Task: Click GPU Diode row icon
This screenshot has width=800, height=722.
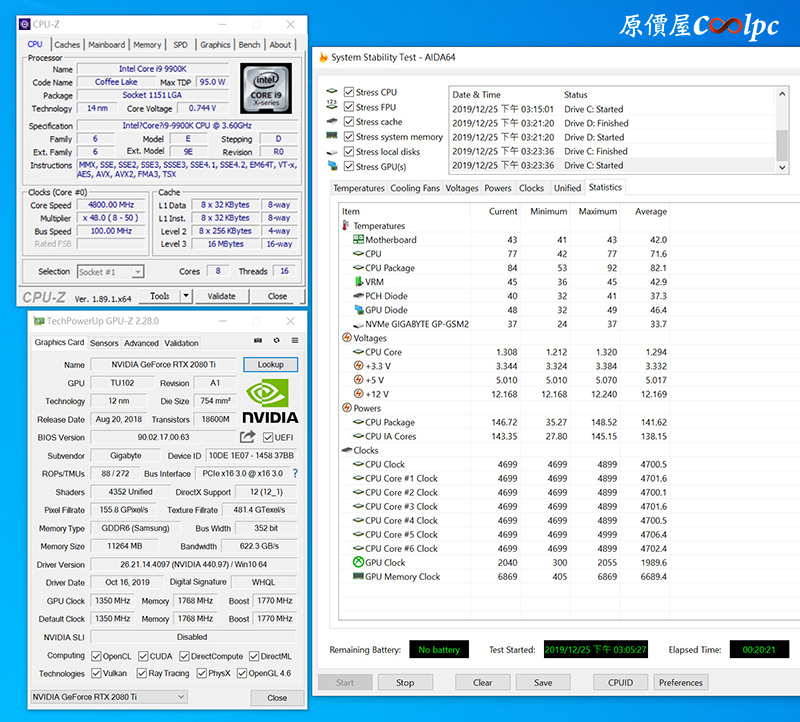Action: click(x=359, y=310)
